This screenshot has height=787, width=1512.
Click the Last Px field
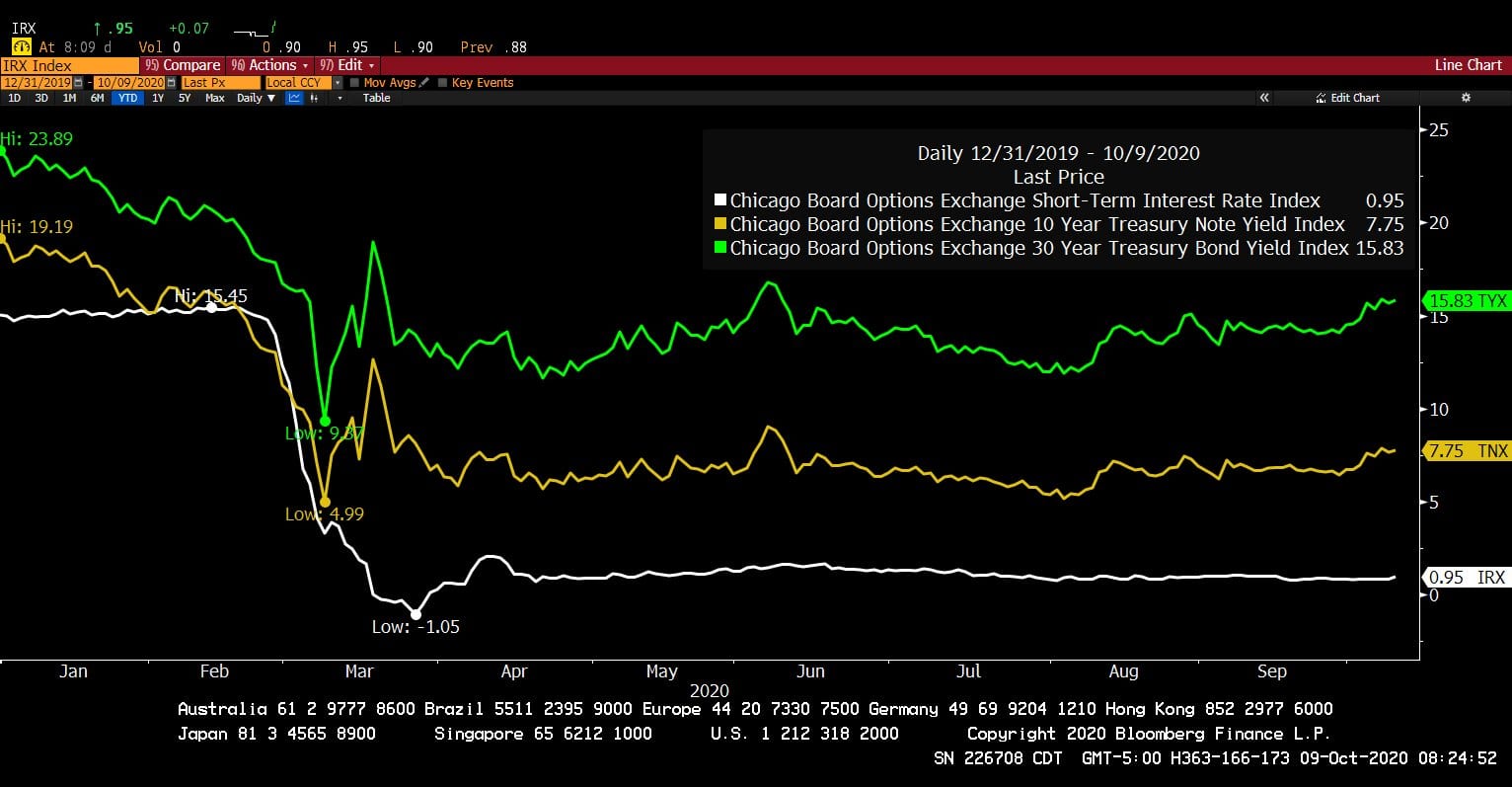pyautogui.click(x=221, y=83)
